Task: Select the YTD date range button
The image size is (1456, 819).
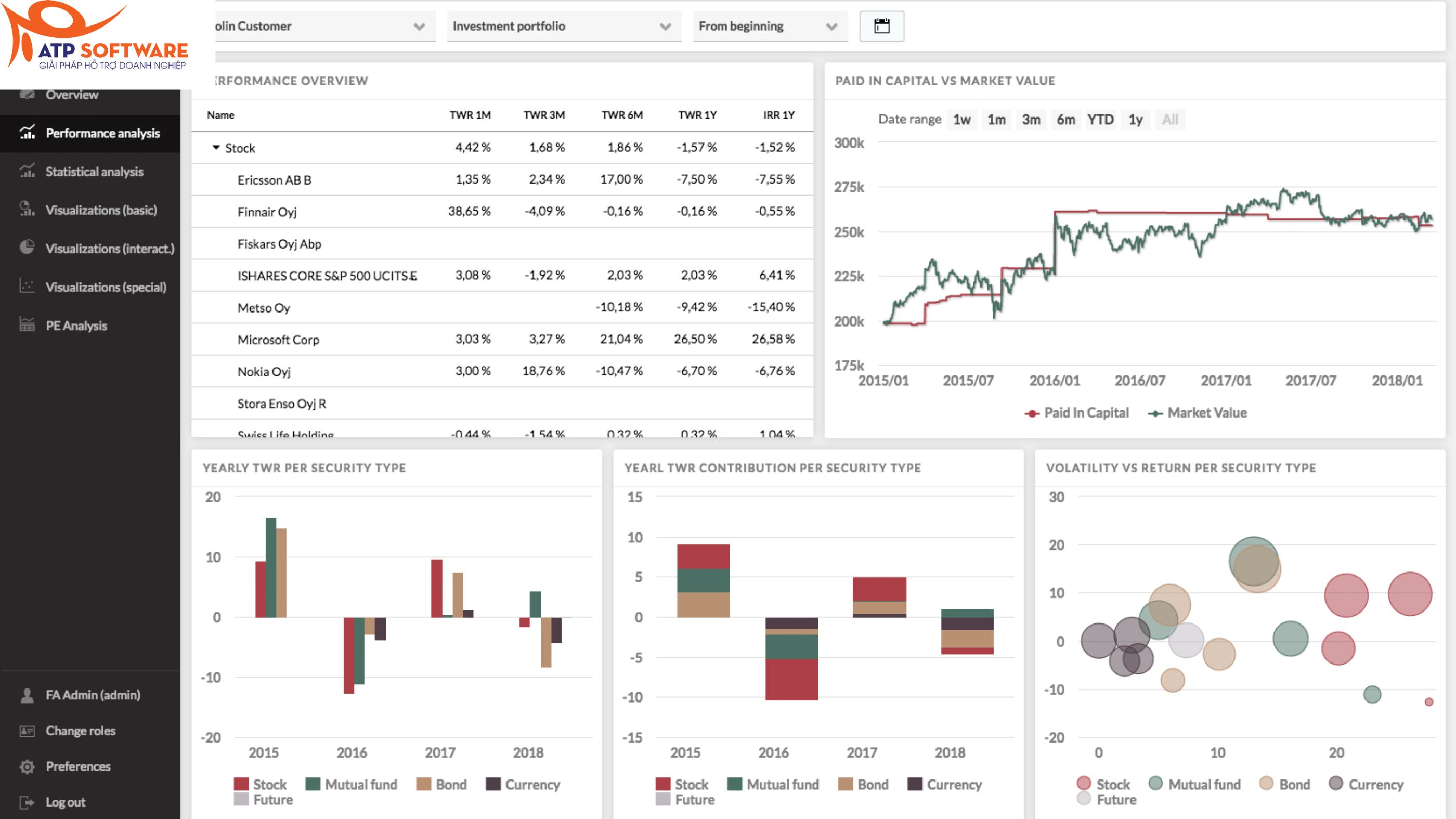Action: click(1100, 120)
